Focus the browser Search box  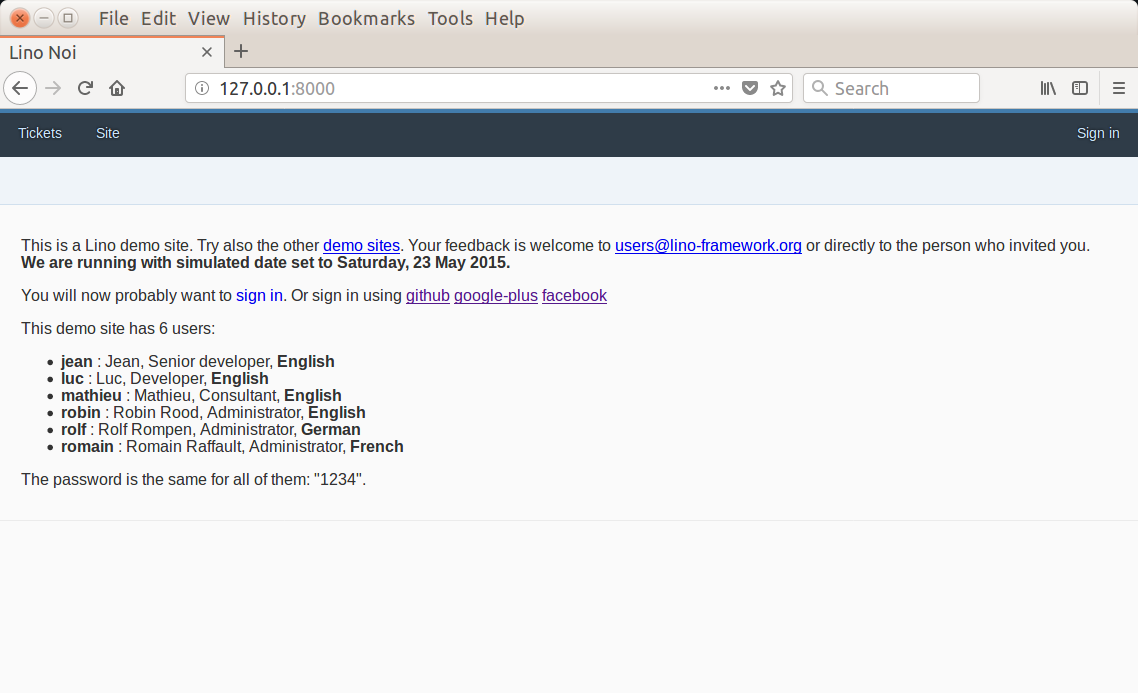click(891, 89)
